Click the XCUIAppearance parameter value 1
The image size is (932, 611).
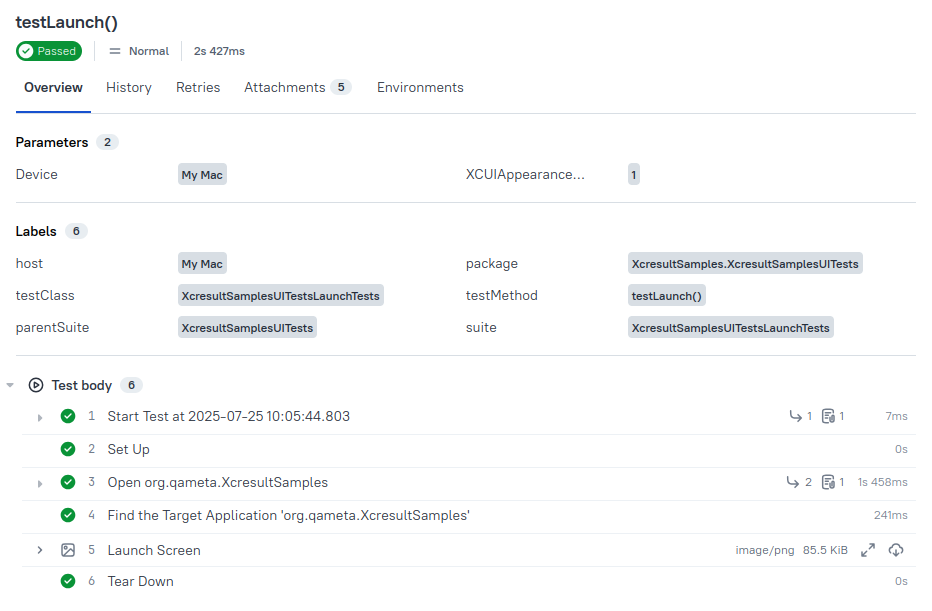(x=634, y=175)
